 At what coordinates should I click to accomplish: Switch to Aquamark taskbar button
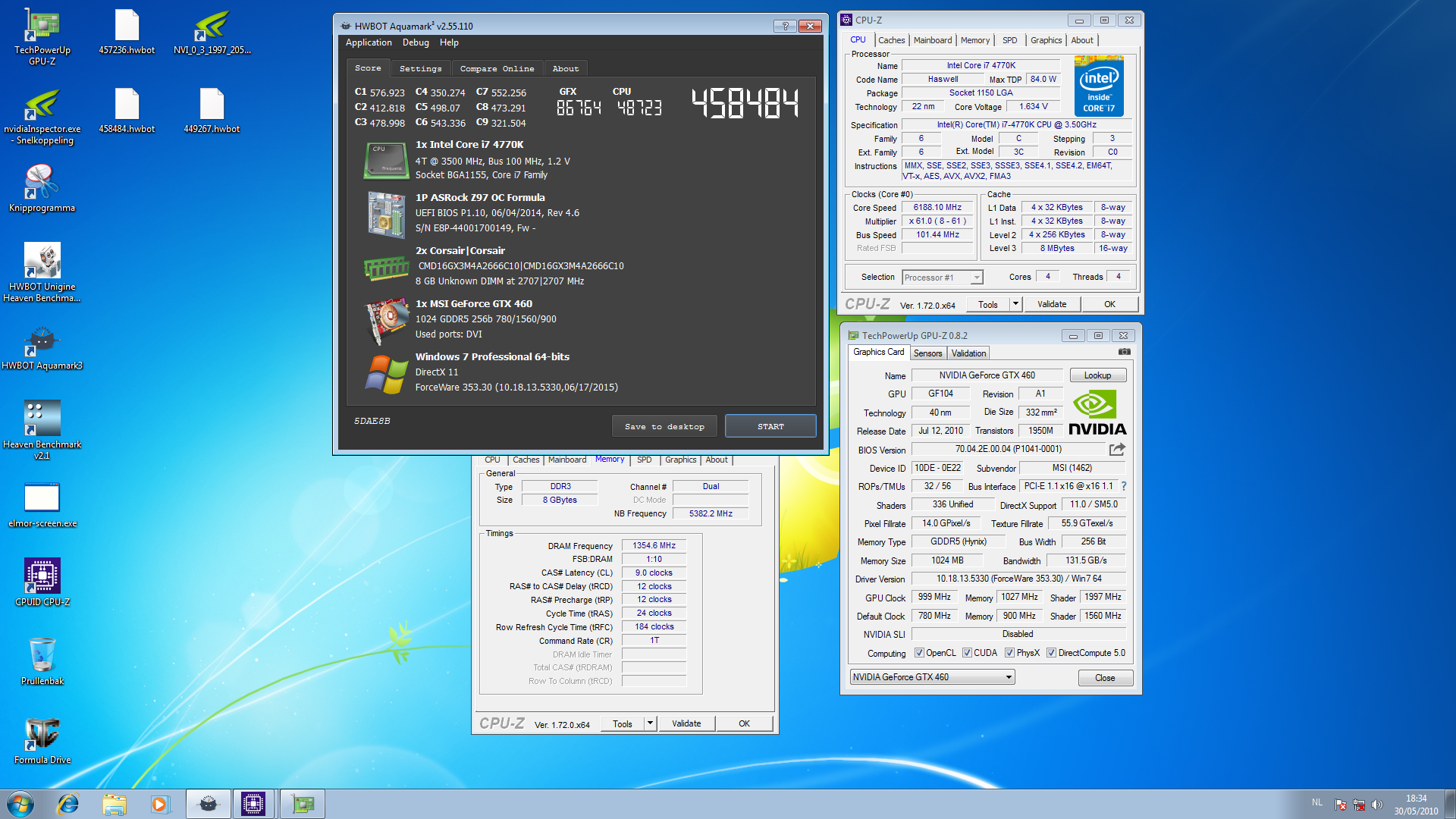tap(209, 804)
